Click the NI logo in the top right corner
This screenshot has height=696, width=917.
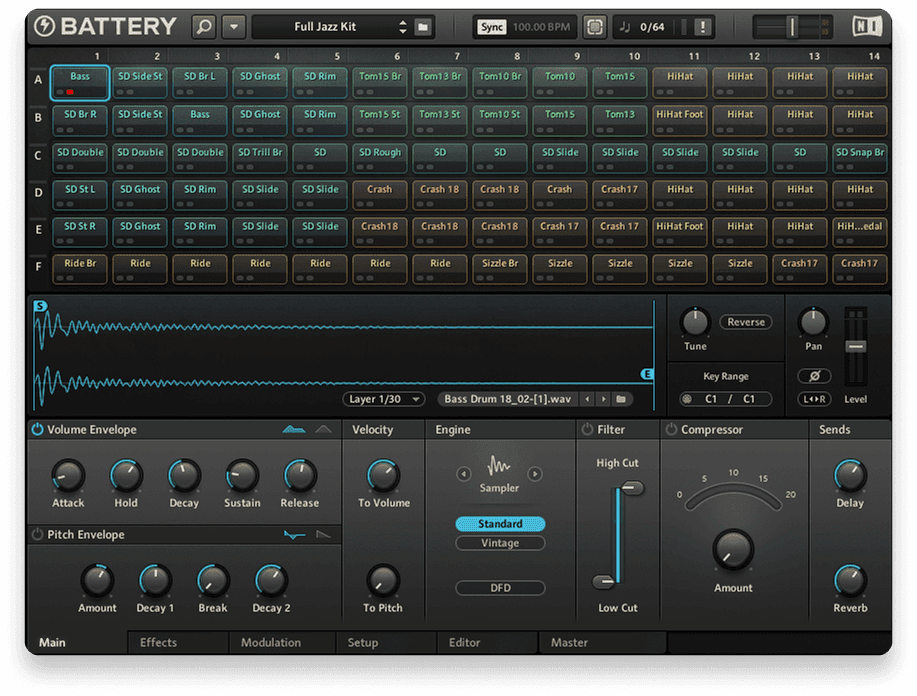pos(868,27)
